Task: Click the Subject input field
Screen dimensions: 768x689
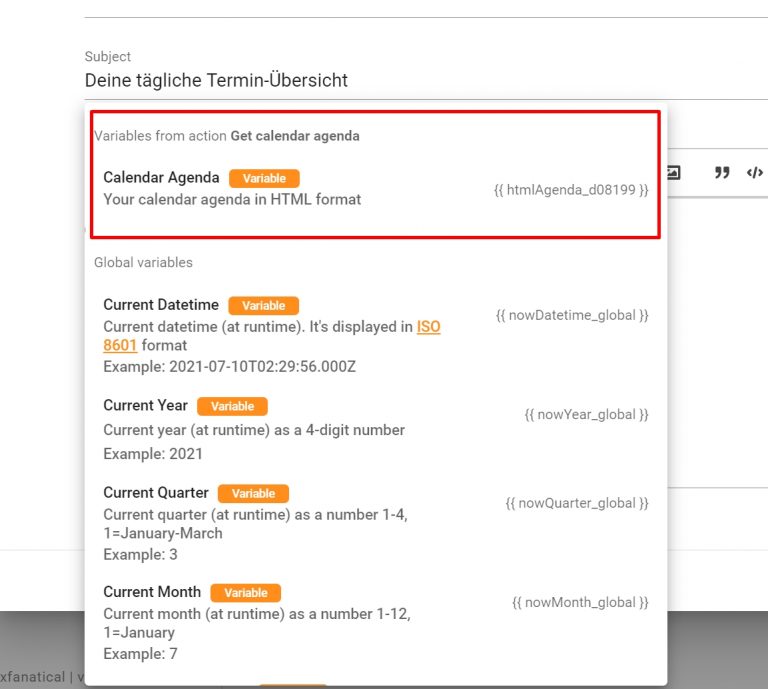Action: pyautogui.click(x=426, y=80)
